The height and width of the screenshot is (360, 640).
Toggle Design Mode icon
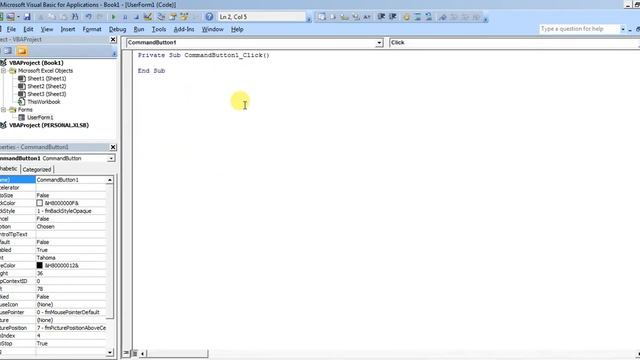click(x=148, y=17)
